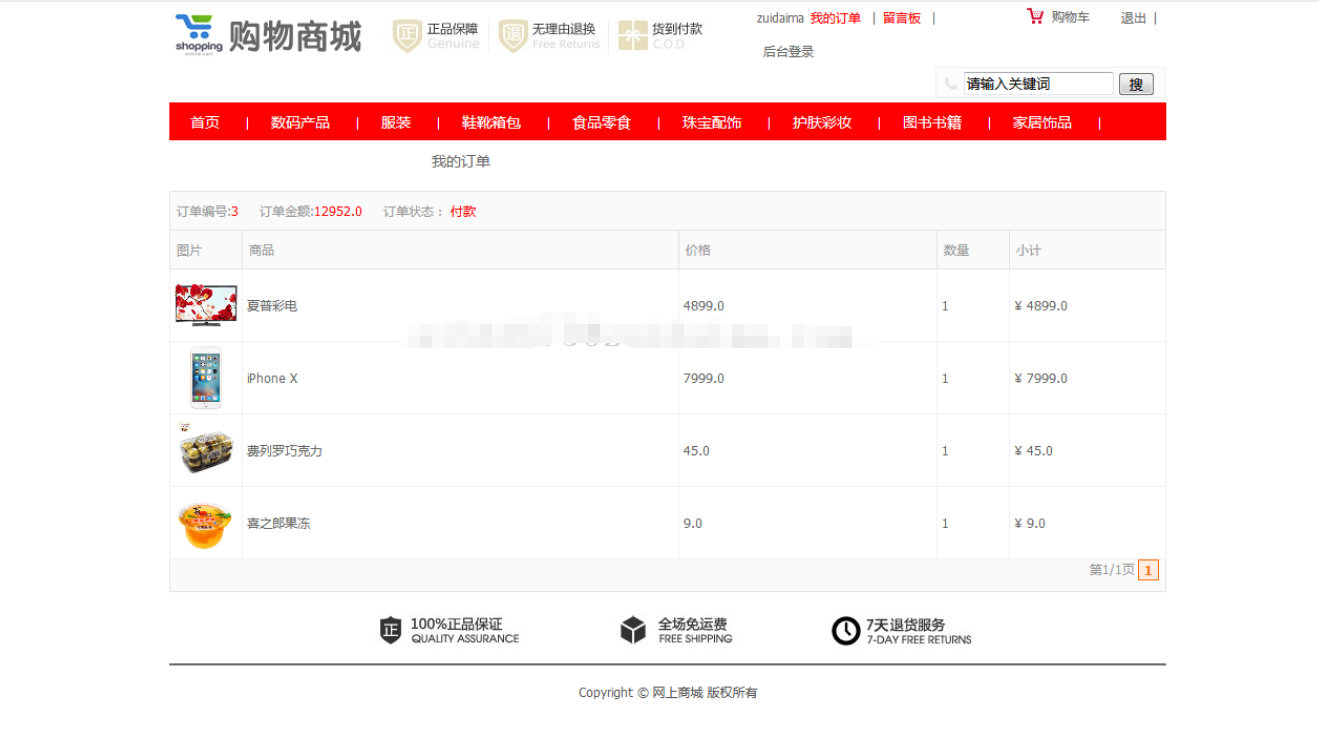
Task: Click the red cart icon beside 购物车
Action: coord(1035,17)
